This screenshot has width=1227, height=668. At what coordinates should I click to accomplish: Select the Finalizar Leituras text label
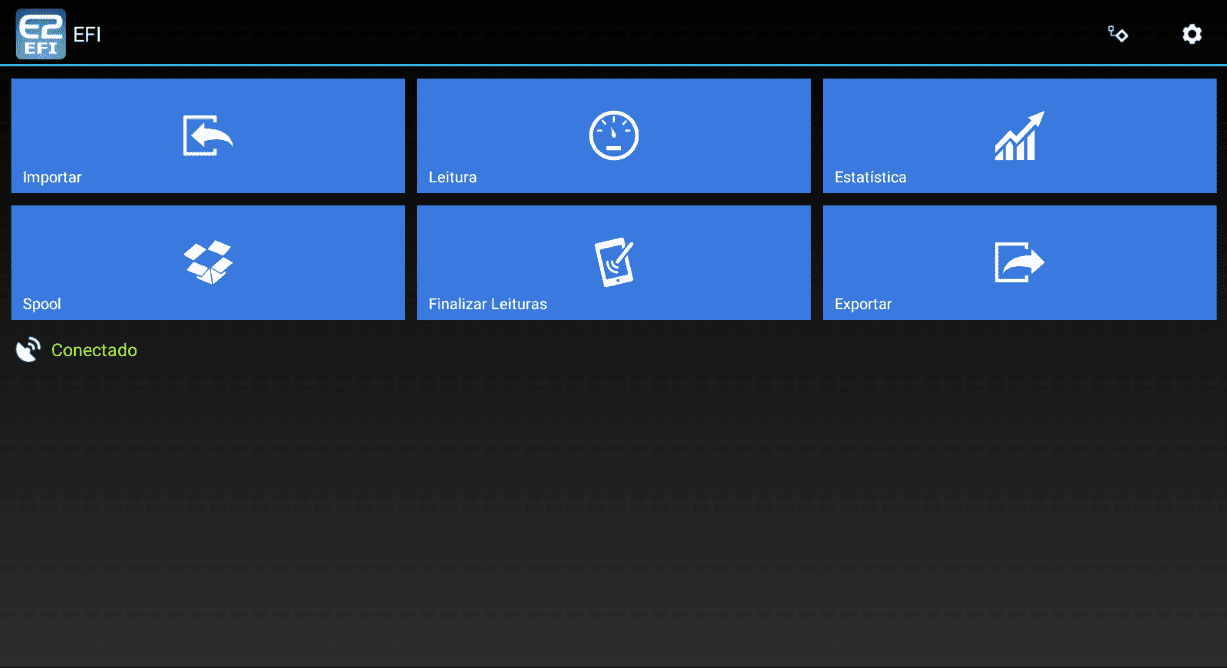(487, 304)
